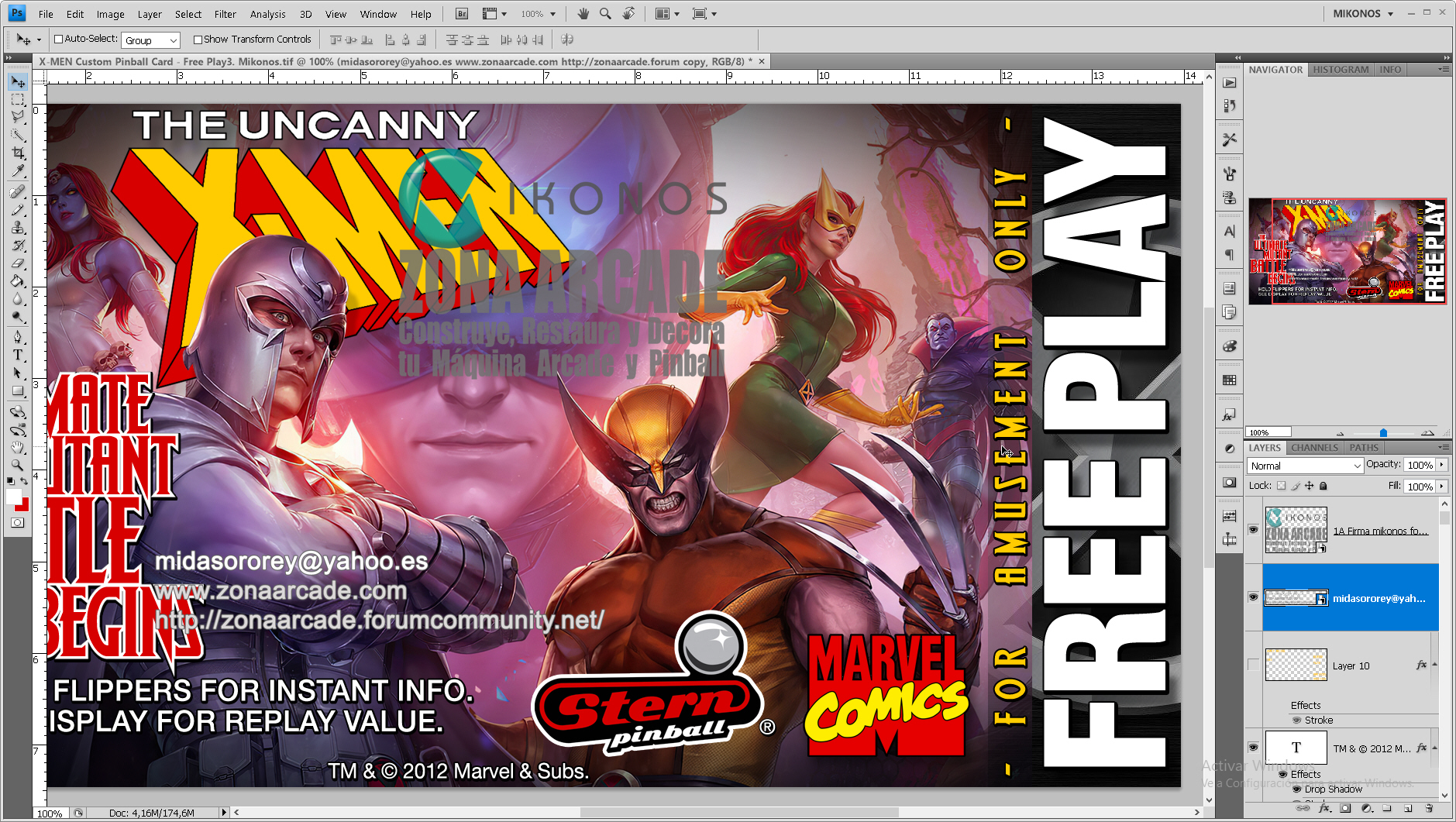This screenshot has width=1456, height=822.
Task: Select the Eyedropper tool
Action: [18, 171]
